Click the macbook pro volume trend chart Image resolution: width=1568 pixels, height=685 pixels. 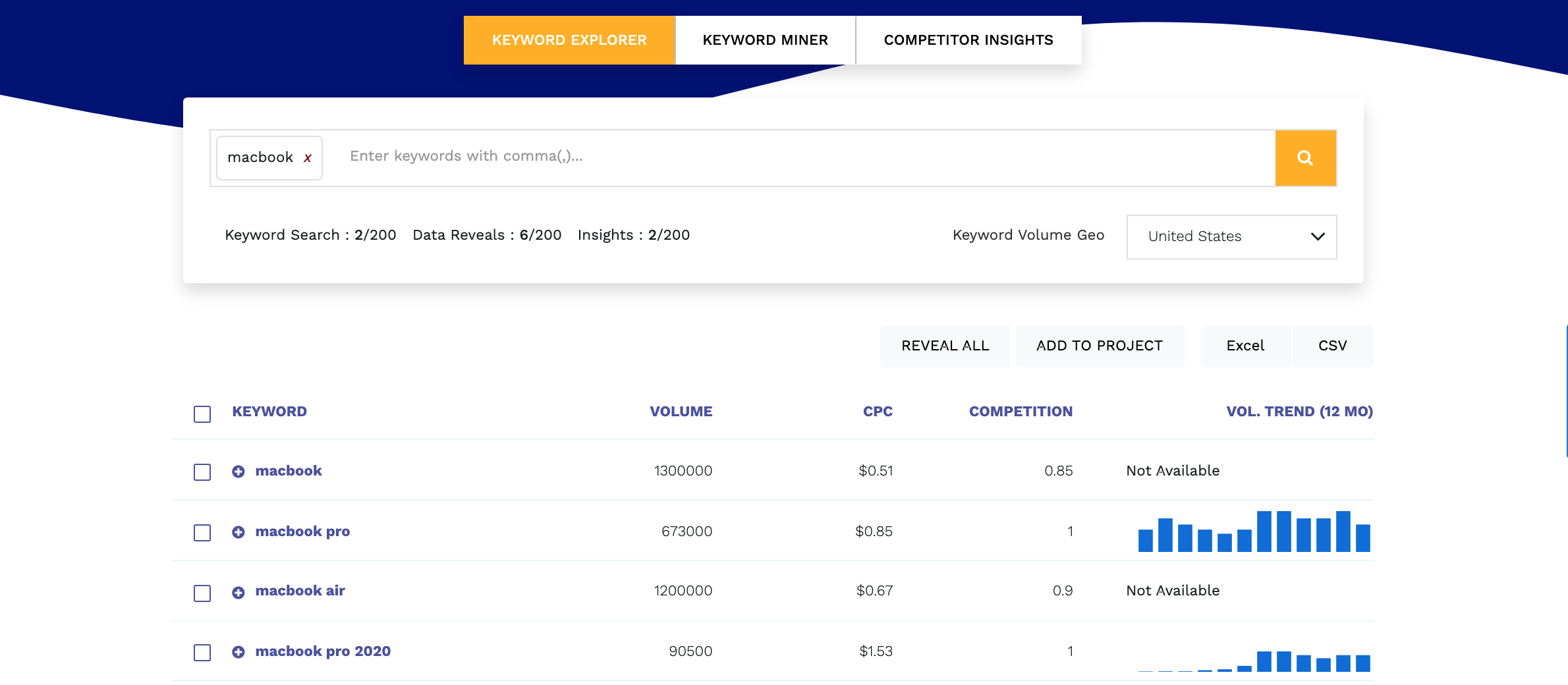[1254, 532]
